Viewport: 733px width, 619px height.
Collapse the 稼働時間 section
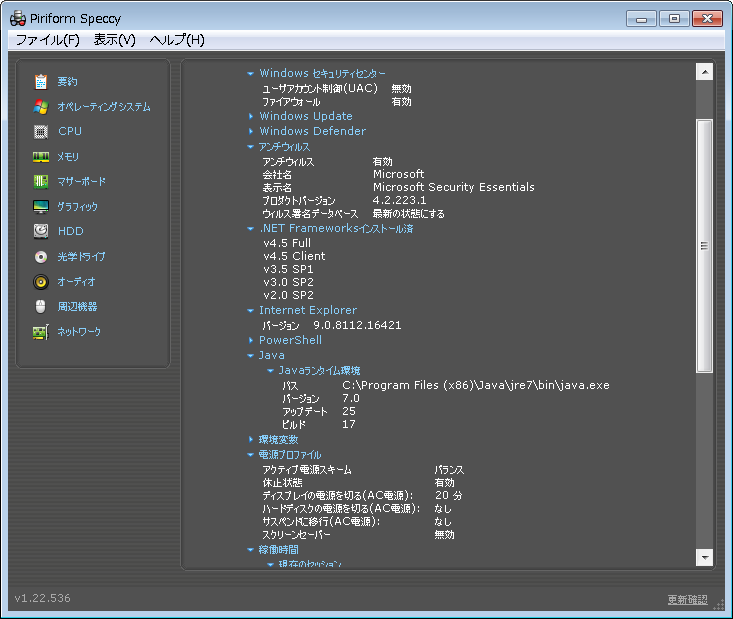coord(251,550)
